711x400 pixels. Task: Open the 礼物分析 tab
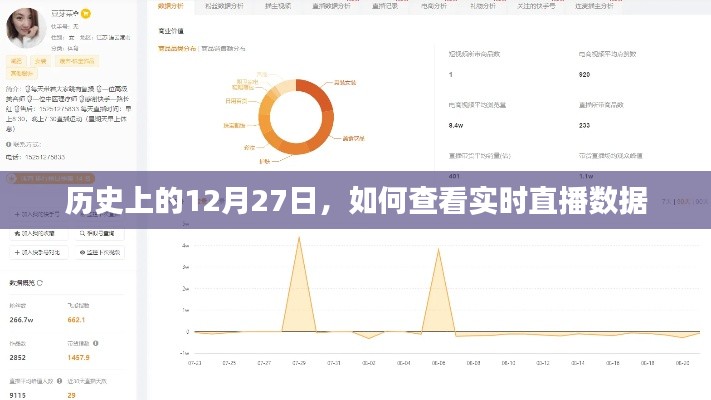pos(482,6)
